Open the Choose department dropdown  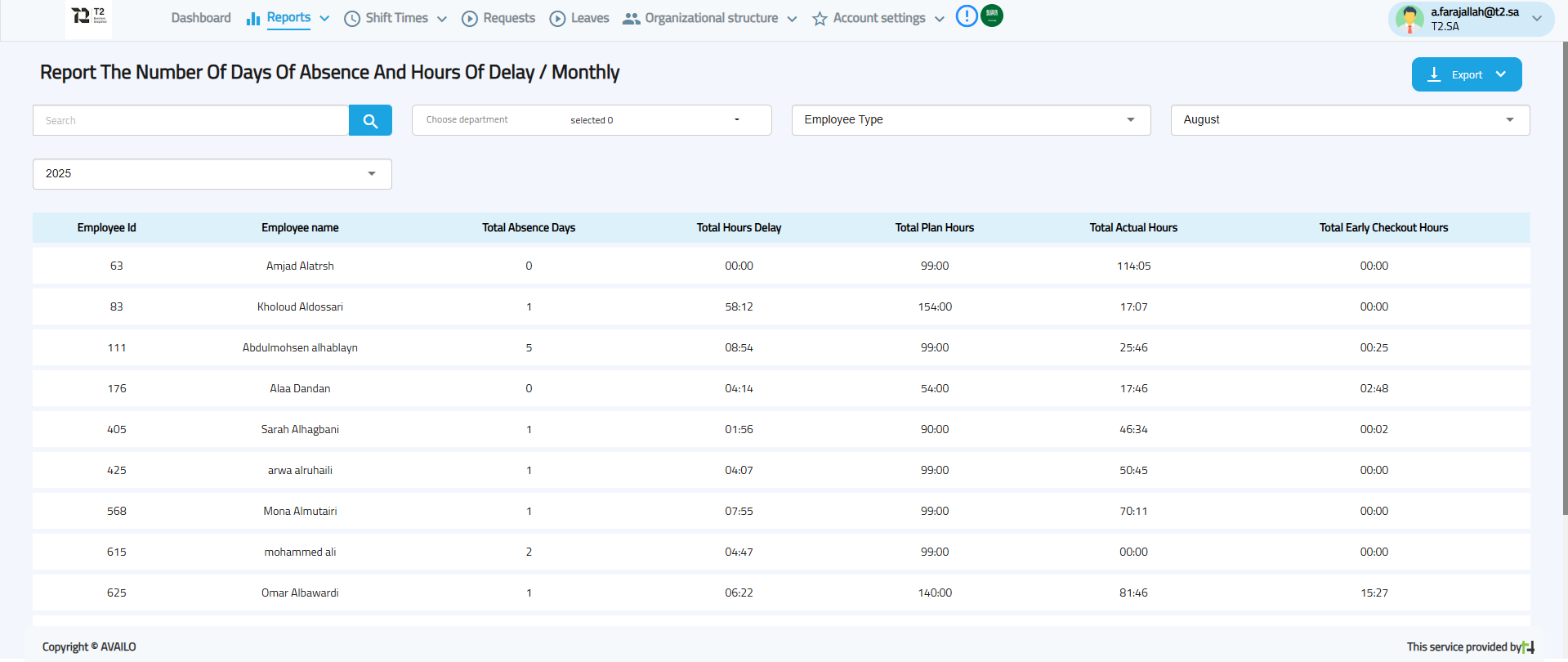592,120
